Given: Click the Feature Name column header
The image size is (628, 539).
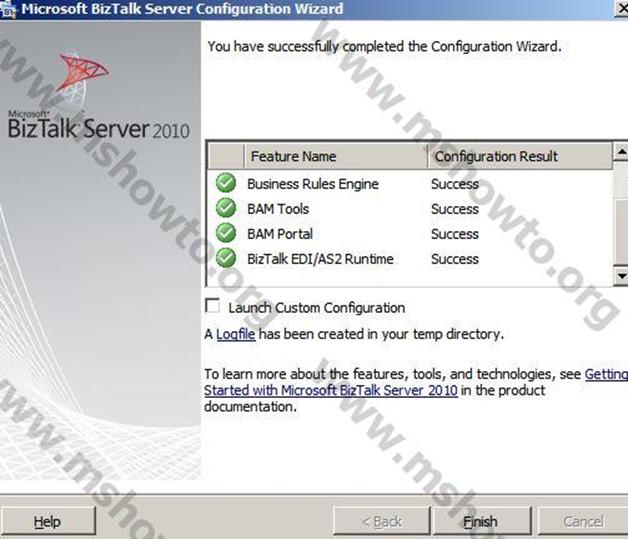Looking at the screenshot, I should click(336, 156).
